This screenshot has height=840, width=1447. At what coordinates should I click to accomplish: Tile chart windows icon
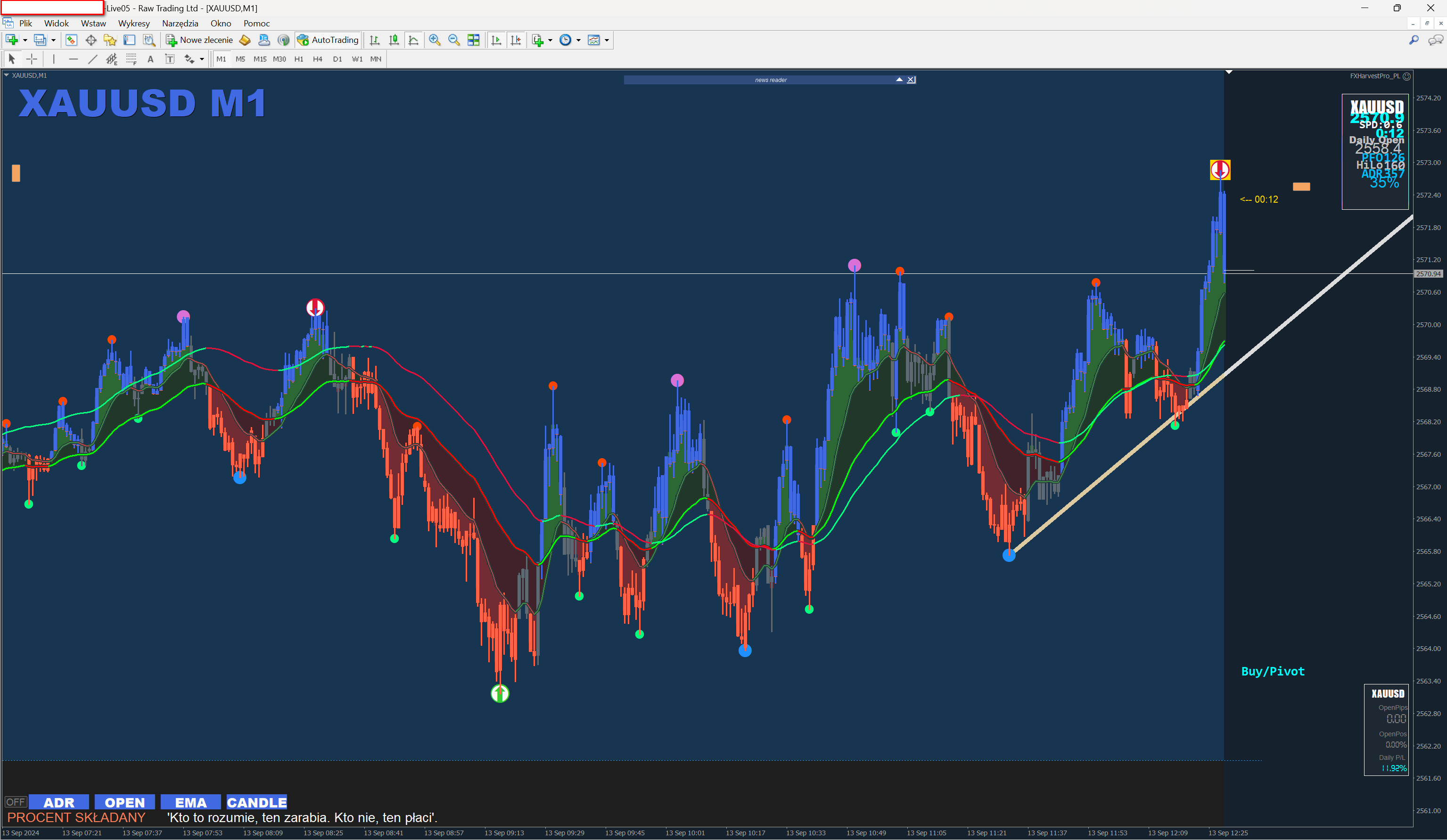tap(473, 40)
